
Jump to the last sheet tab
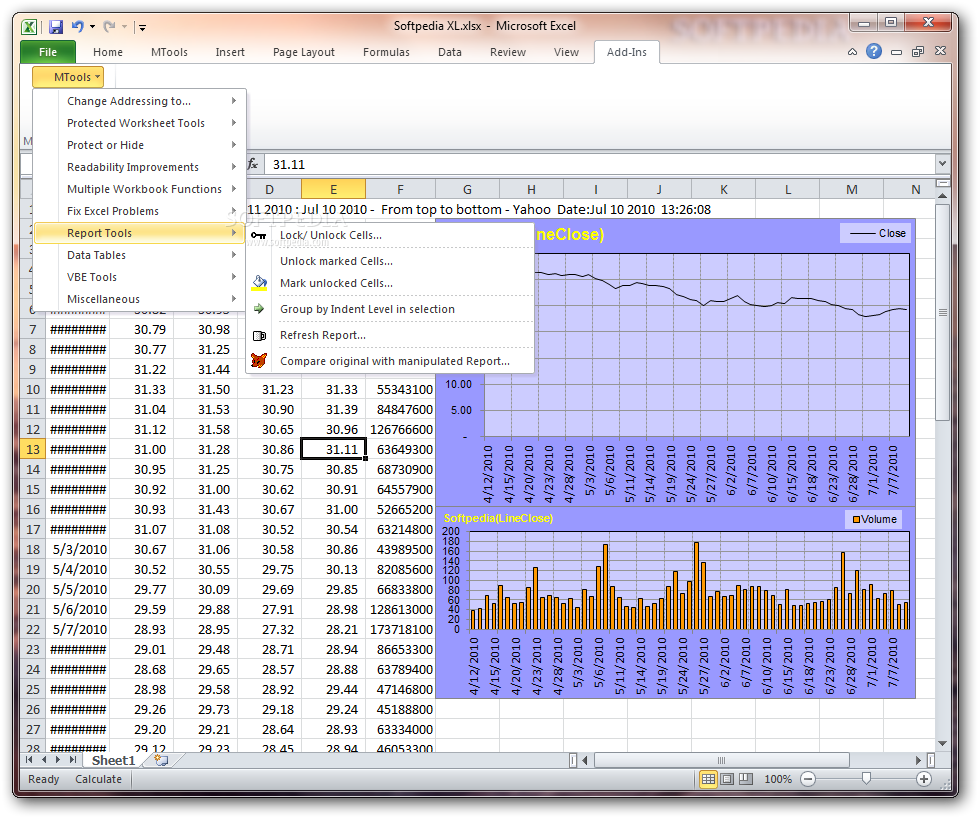click(x=72, y=760)
